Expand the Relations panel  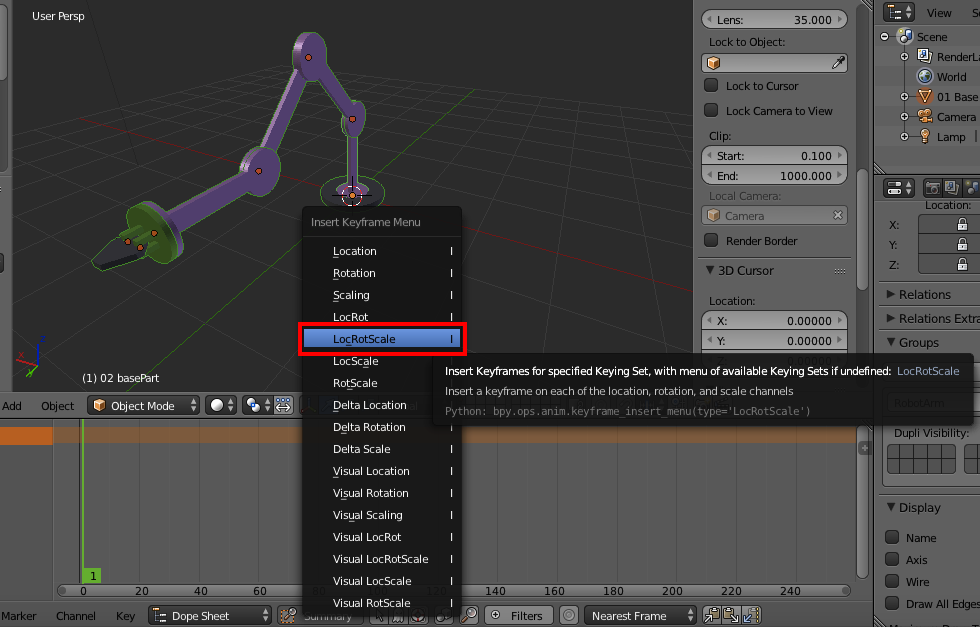click(x=891, y=294)
